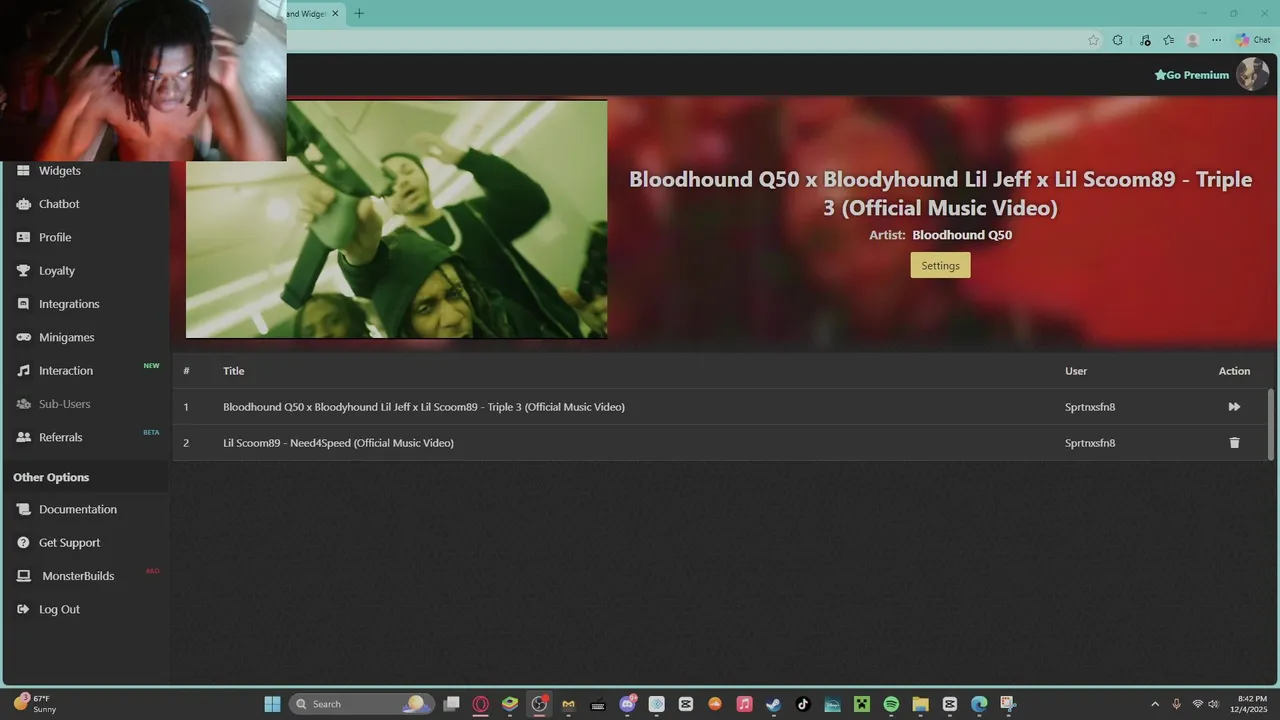This screenshot has height=720, width=1280.
Task: Open the browser favorites list icon
Action: tap(1168, 40)
